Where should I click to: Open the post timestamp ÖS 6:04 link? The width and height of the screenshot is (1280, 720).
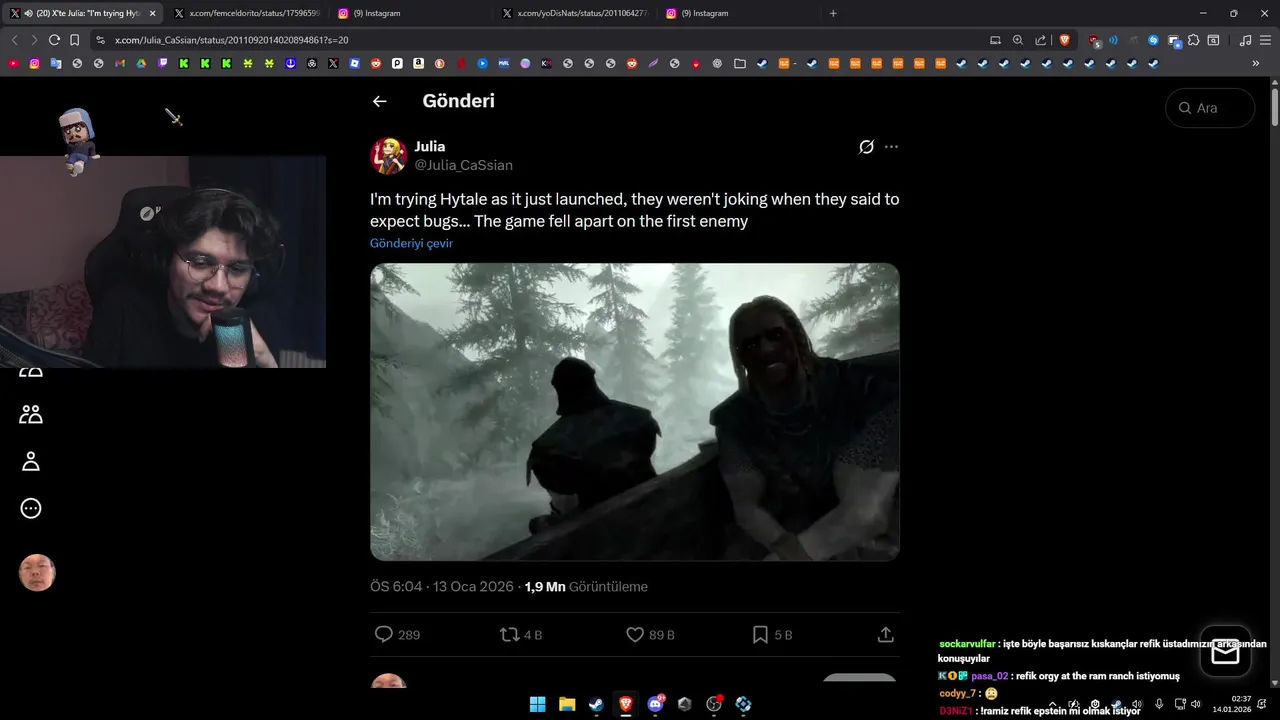(x=442, y=587)
